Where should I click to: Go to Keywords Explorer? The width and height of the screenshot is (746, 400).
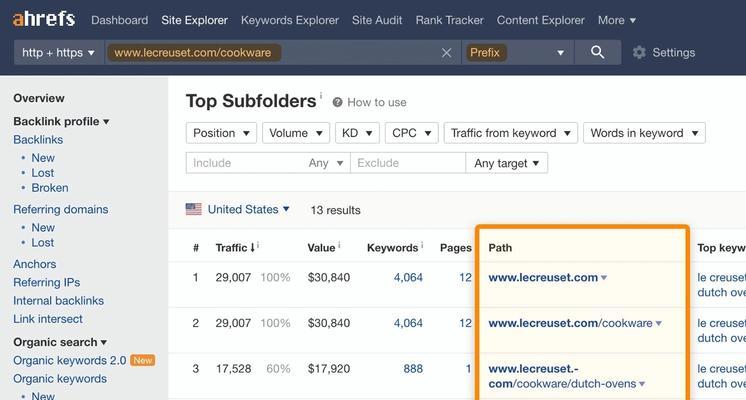tap(290, 20)
